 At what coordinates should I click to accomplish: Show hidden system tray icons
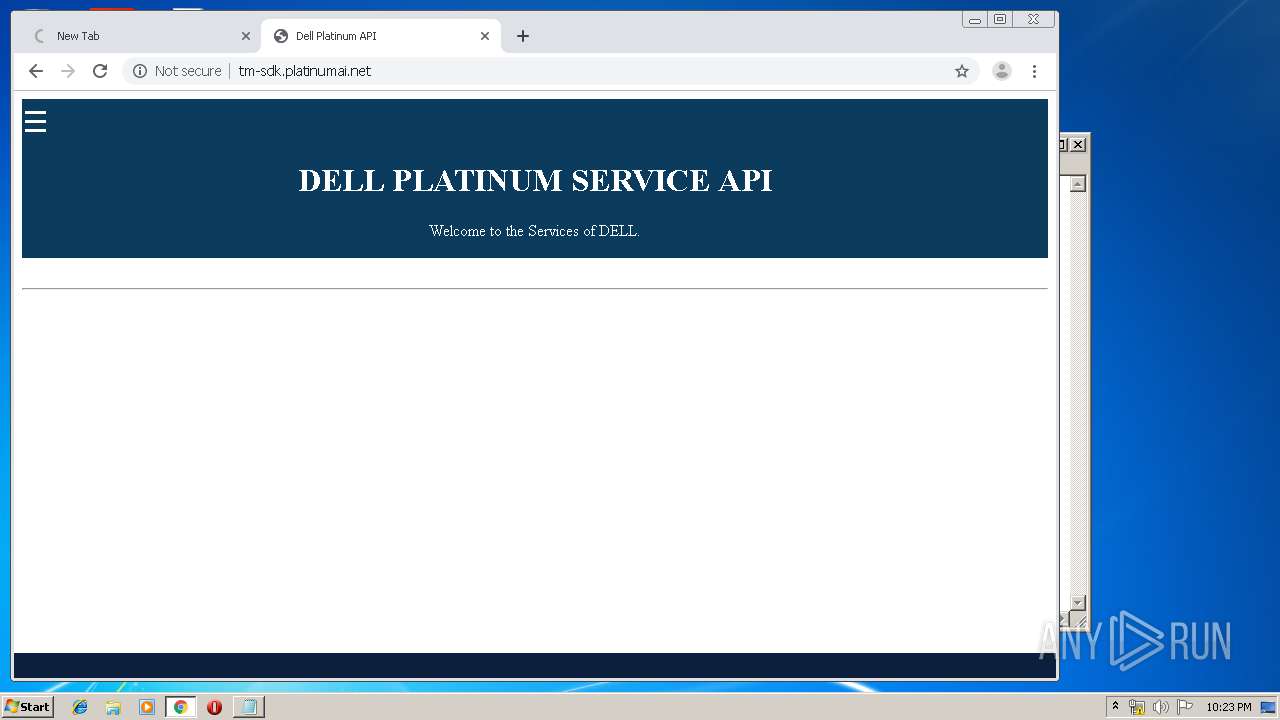pyautogui.click(x=1115, y=707)
